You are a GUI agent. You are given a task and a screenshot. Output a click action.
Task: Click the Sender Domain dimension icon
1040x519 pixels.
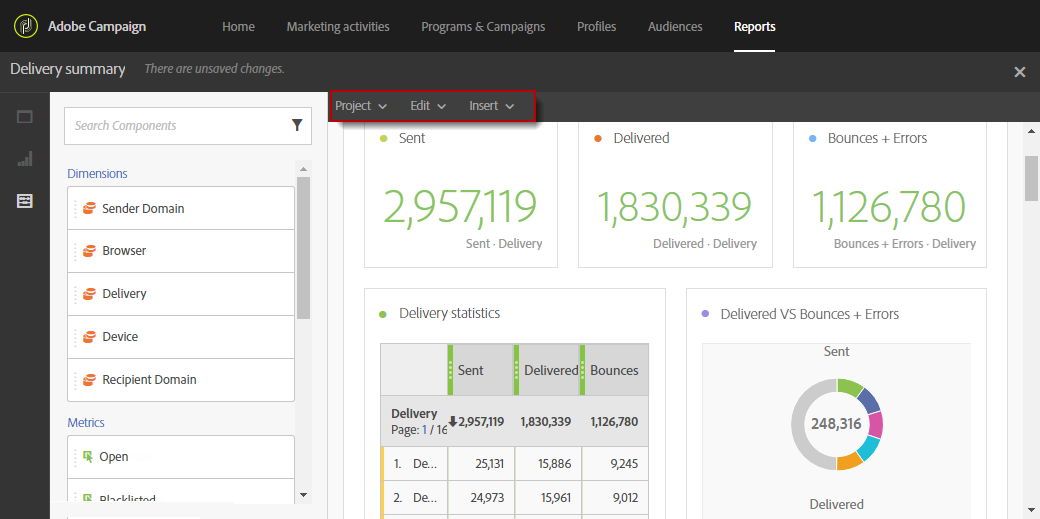89,209
